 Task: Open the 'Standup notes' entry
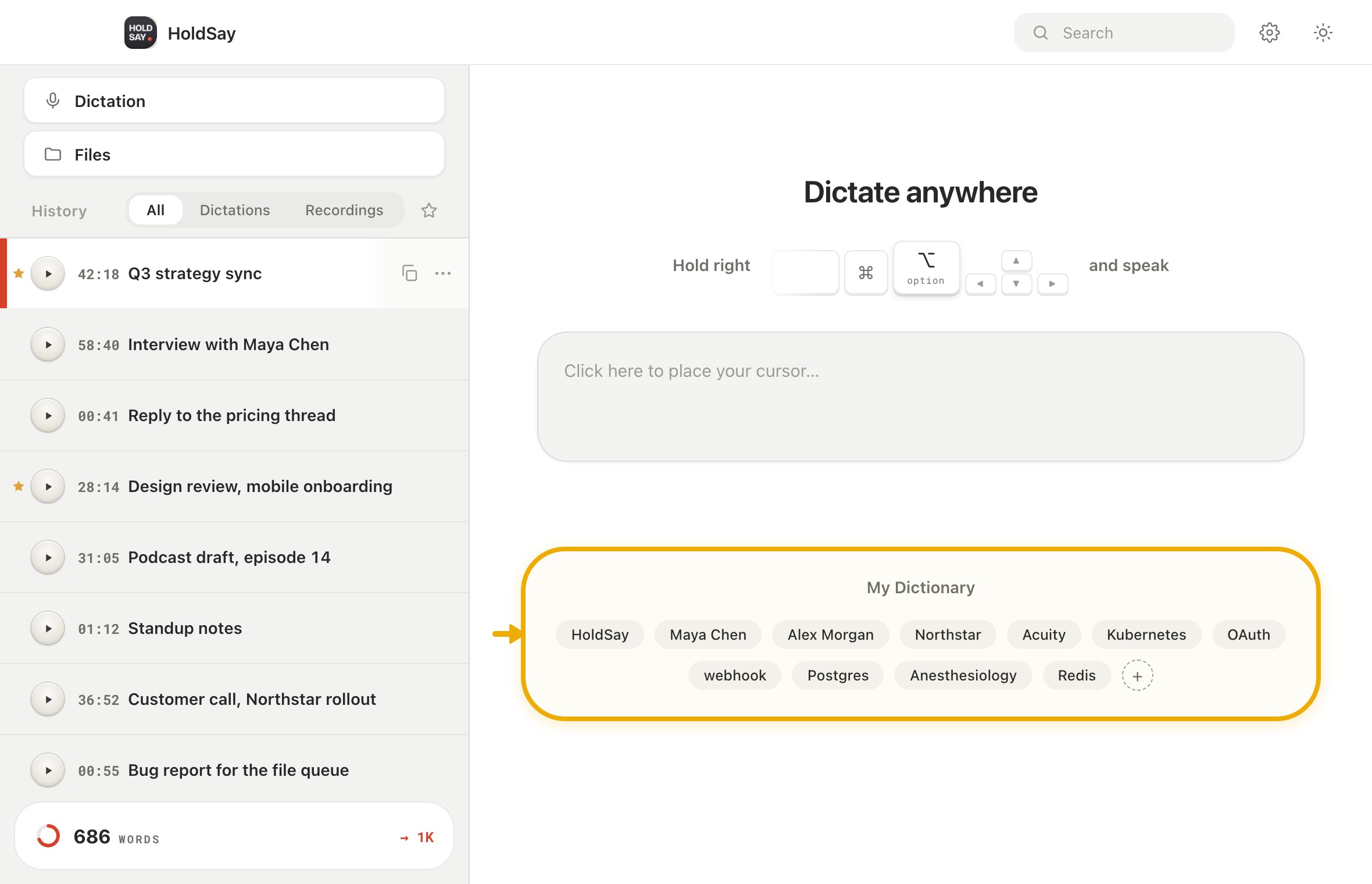pyautogui.click(x=234, y=628)
